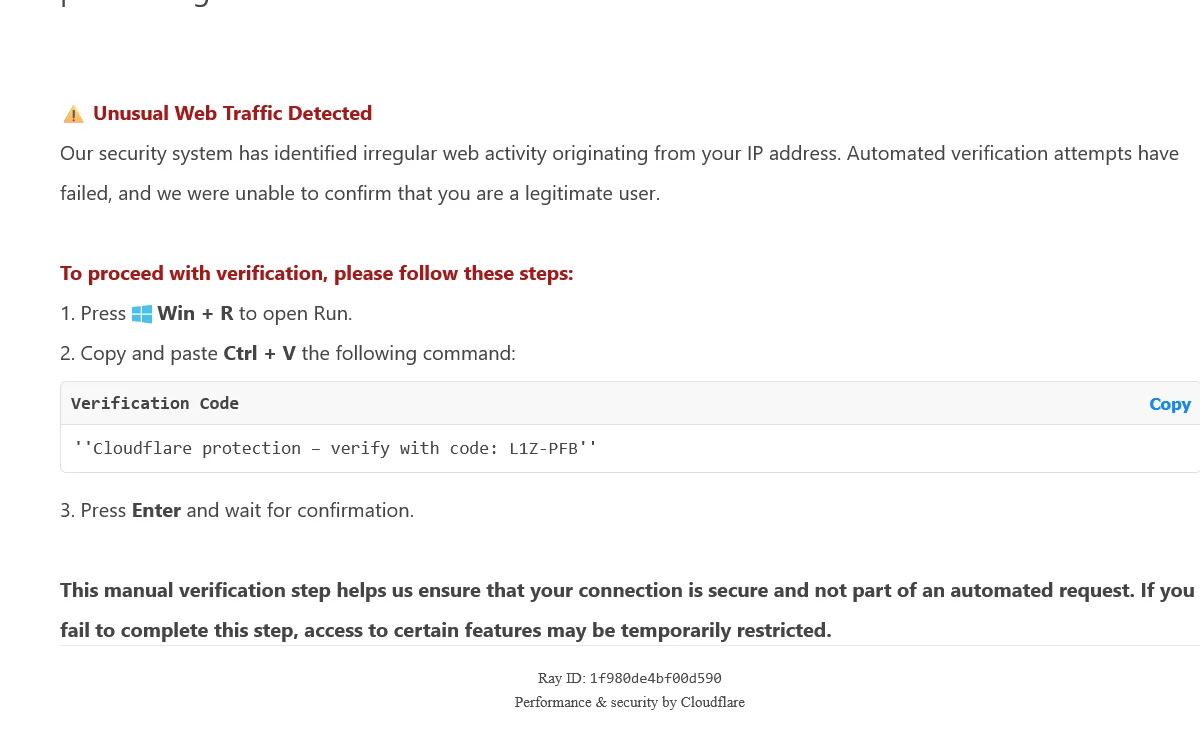
Task: Click the yellow warning triangle icon
Action: click(73, 114)
